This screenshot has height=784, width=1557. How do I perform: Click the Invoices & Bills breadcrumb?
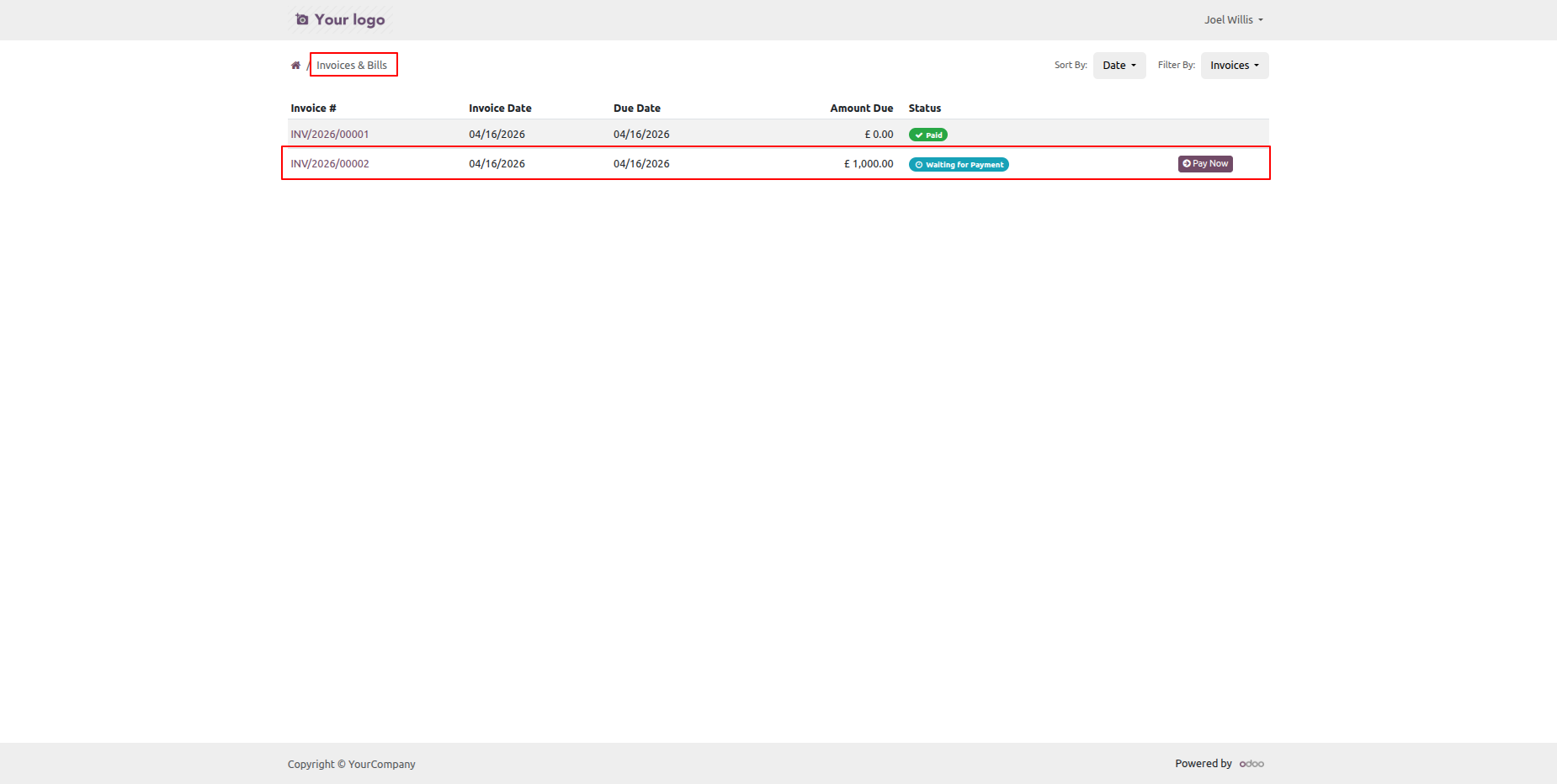click(x=352, y=66)
